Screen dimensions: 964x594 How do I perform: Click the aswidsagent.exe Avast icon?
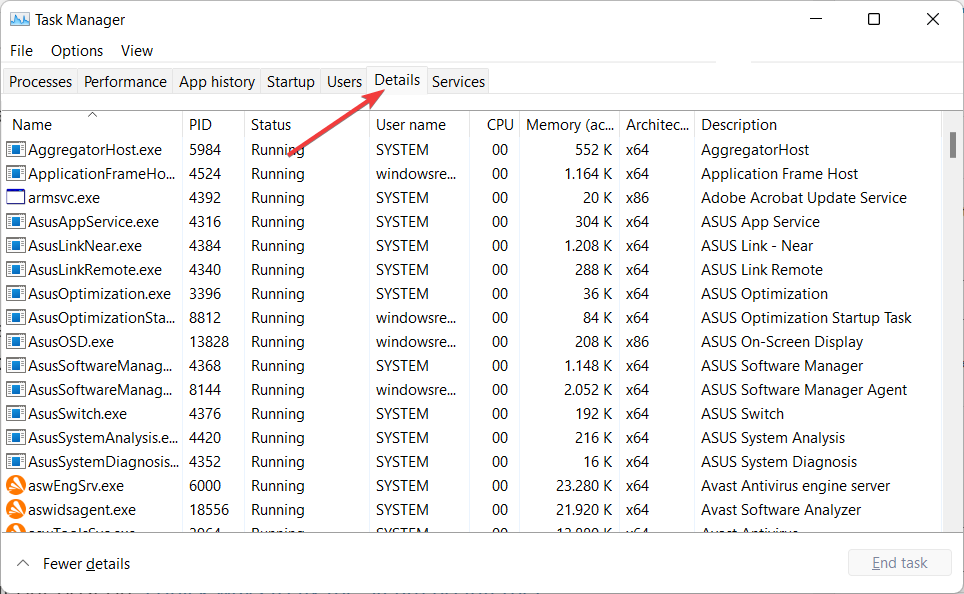tap(16, 509)
